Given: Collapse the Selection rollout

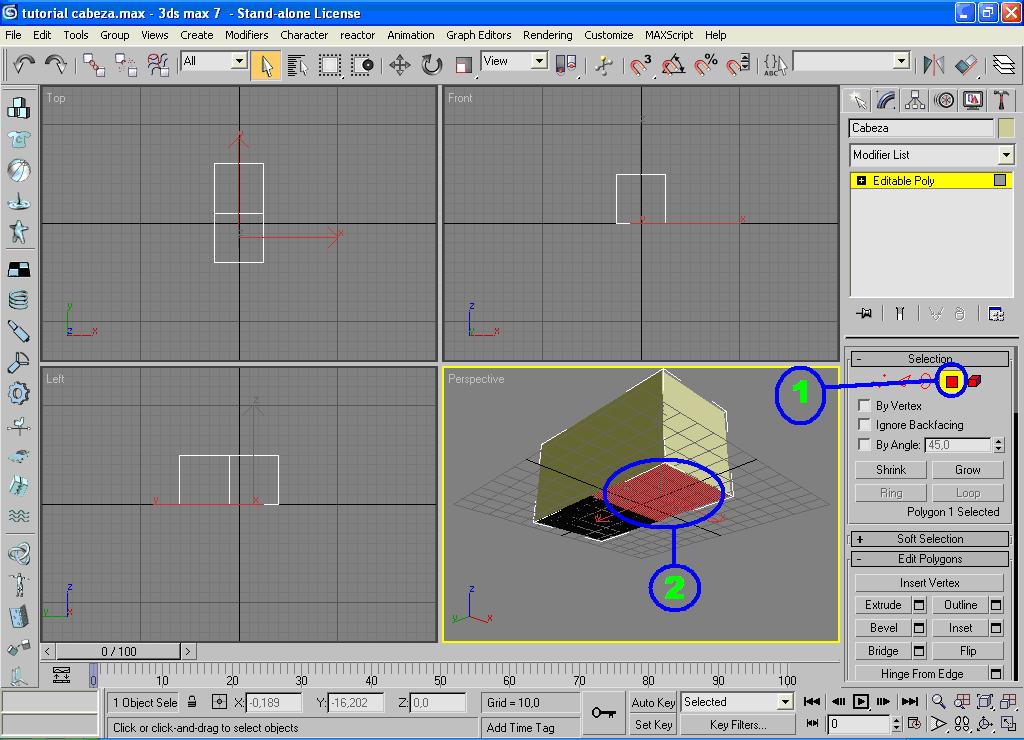Looking at the screenshot, I should tap(929, 359).
